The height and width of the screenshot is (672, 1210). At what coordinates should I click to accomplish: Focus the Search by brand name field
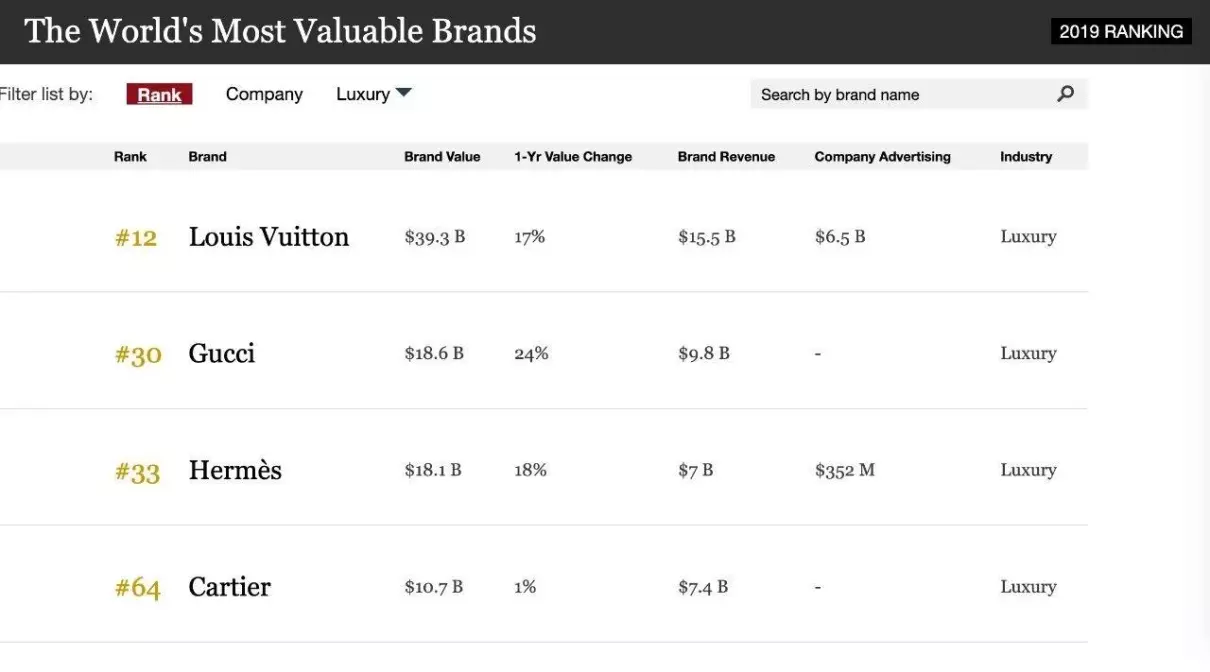tap(918, 94)
